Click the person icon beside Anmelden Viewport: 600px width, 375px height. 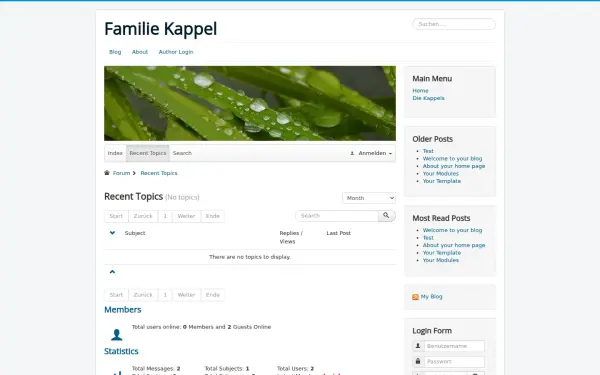[352, 153]
